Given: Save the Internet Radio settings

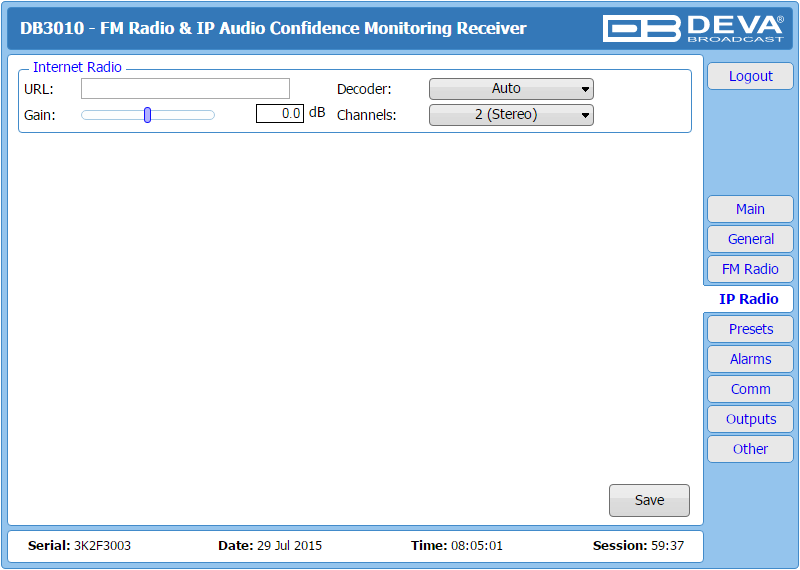Looking at the screenshot, I should (x=649, y=500).
